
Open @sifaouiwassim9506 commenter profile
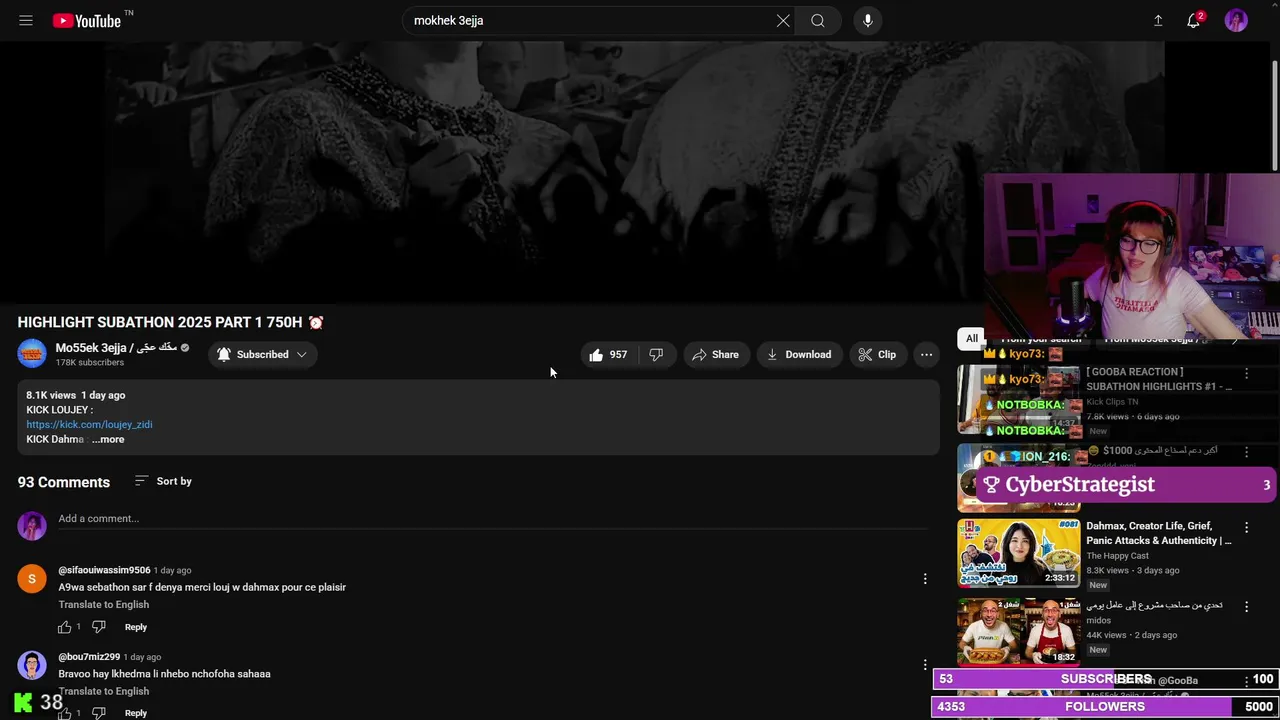[x=104, y=570]
